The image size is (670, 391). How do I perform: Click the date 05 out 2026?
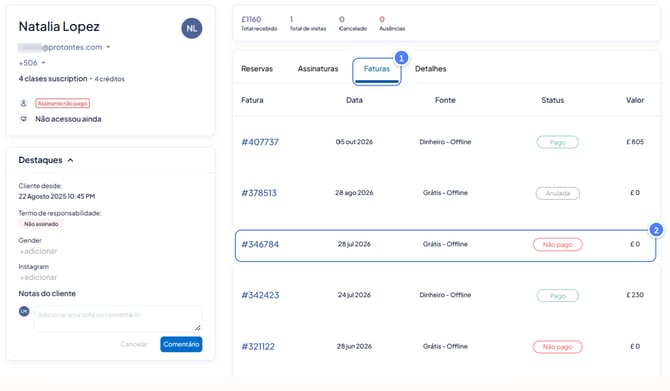(x=354, y=142)
